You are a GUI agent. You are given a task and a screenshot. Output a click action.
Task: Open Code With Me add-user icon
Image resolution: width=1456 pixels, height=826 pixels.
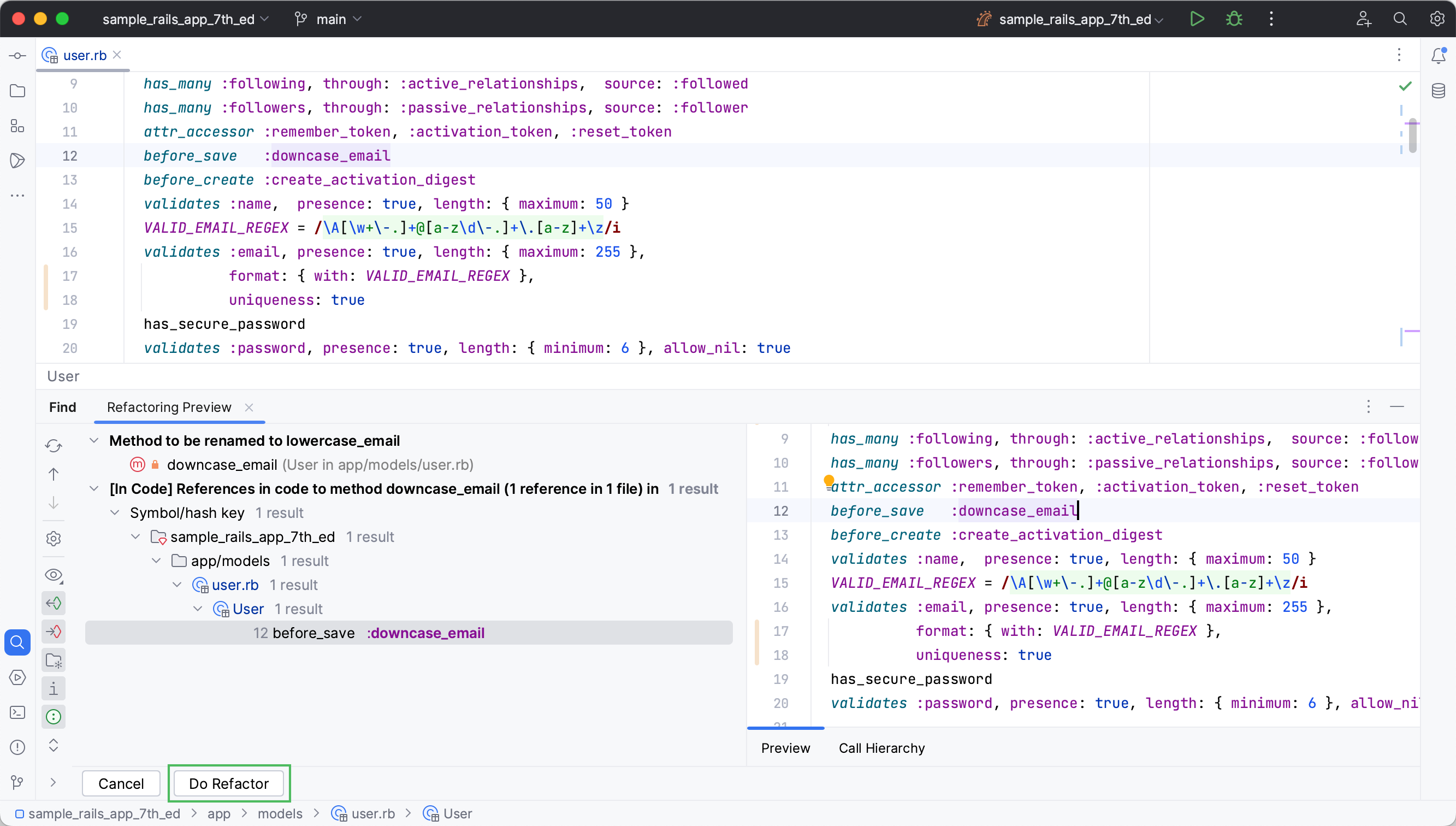1364,19
